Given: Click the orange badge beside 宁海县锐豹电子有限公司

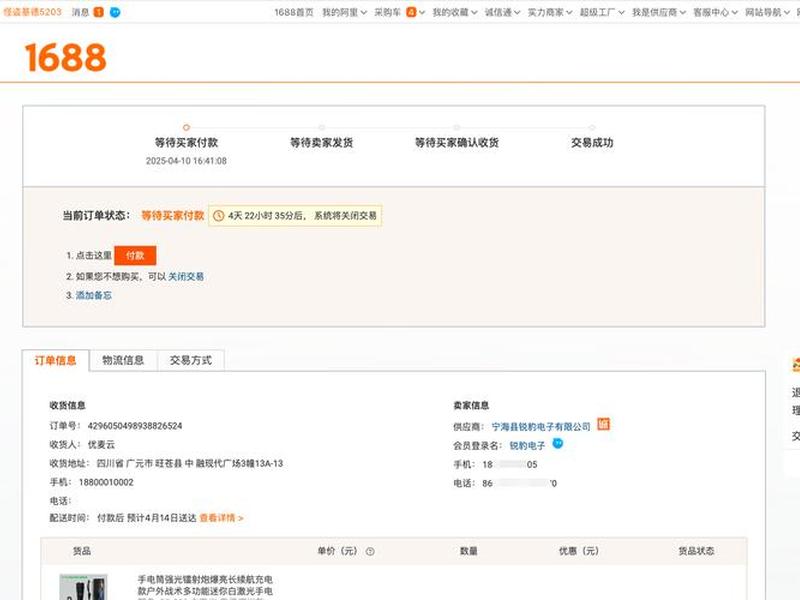Looking at the screenshot, I should 604,424.
